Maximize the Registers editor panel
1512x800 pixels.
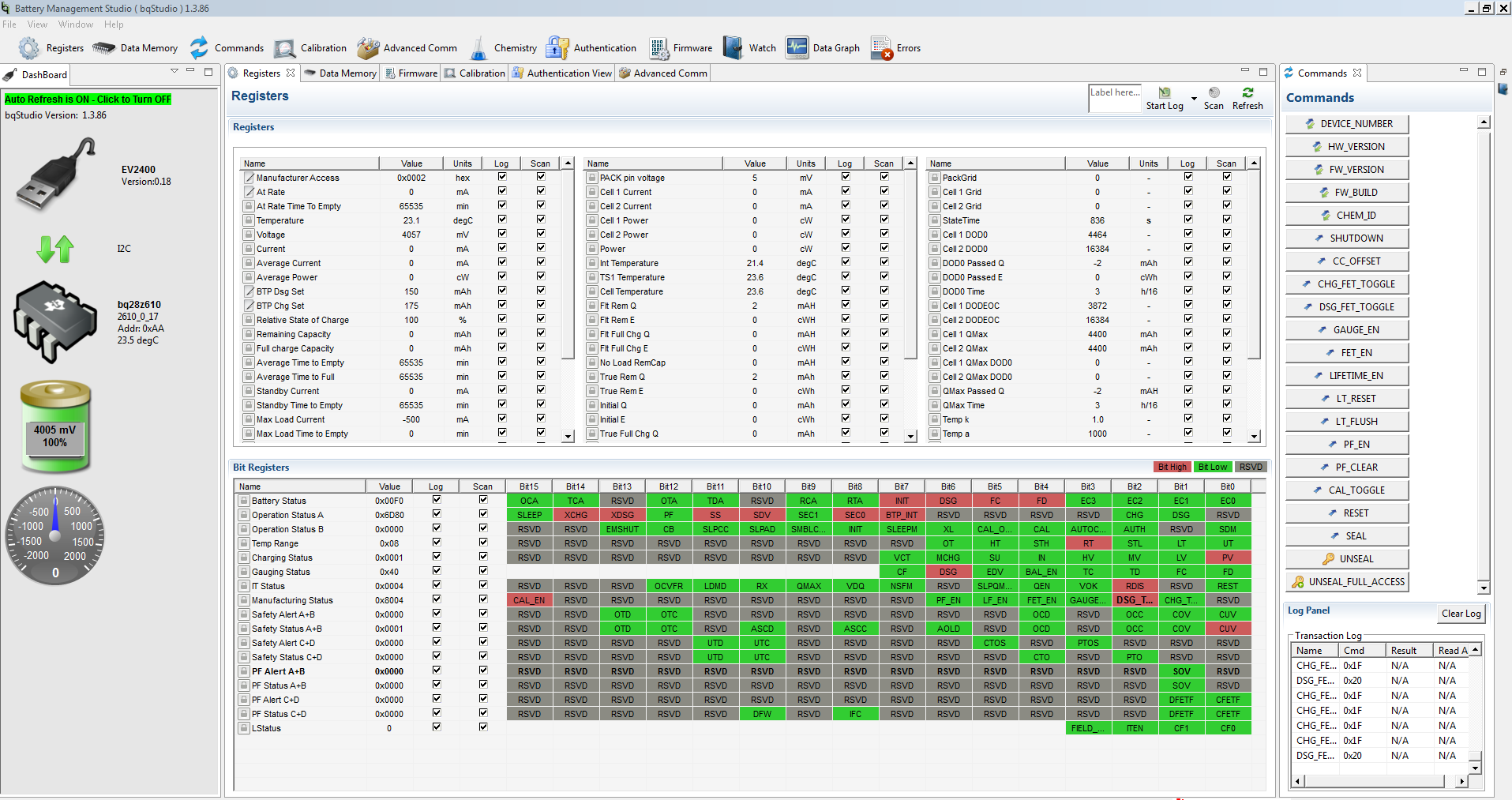pyautogui.click(x=1263, y=72)
